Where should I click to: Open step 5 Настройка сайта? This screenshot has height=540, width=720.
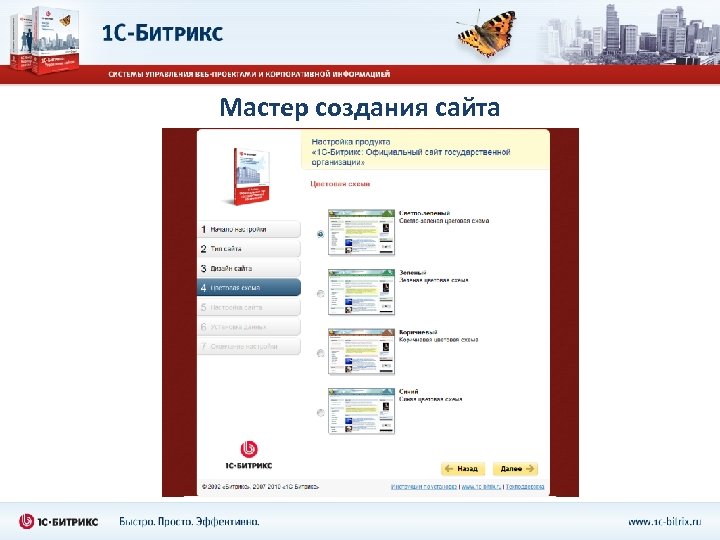[249, 307]
